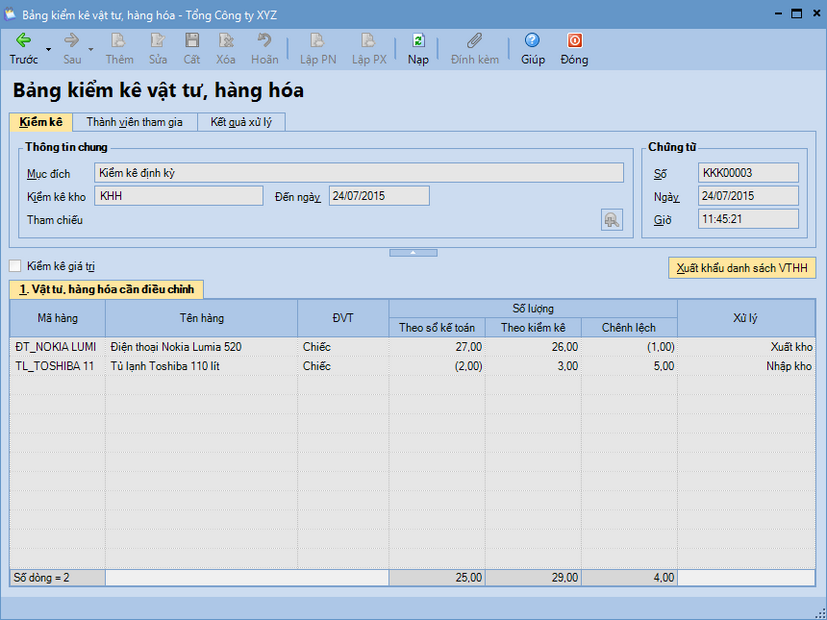Click the Ngày document date field
827x620 pixels.
tap(748, 196)
